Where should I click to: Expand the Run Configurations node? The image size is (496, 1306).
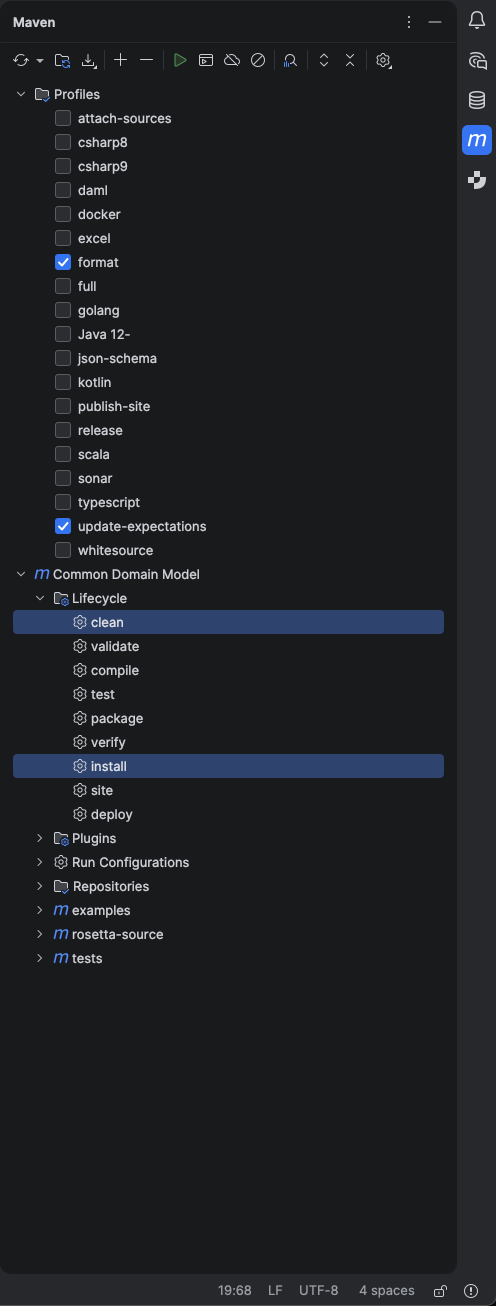40,862
